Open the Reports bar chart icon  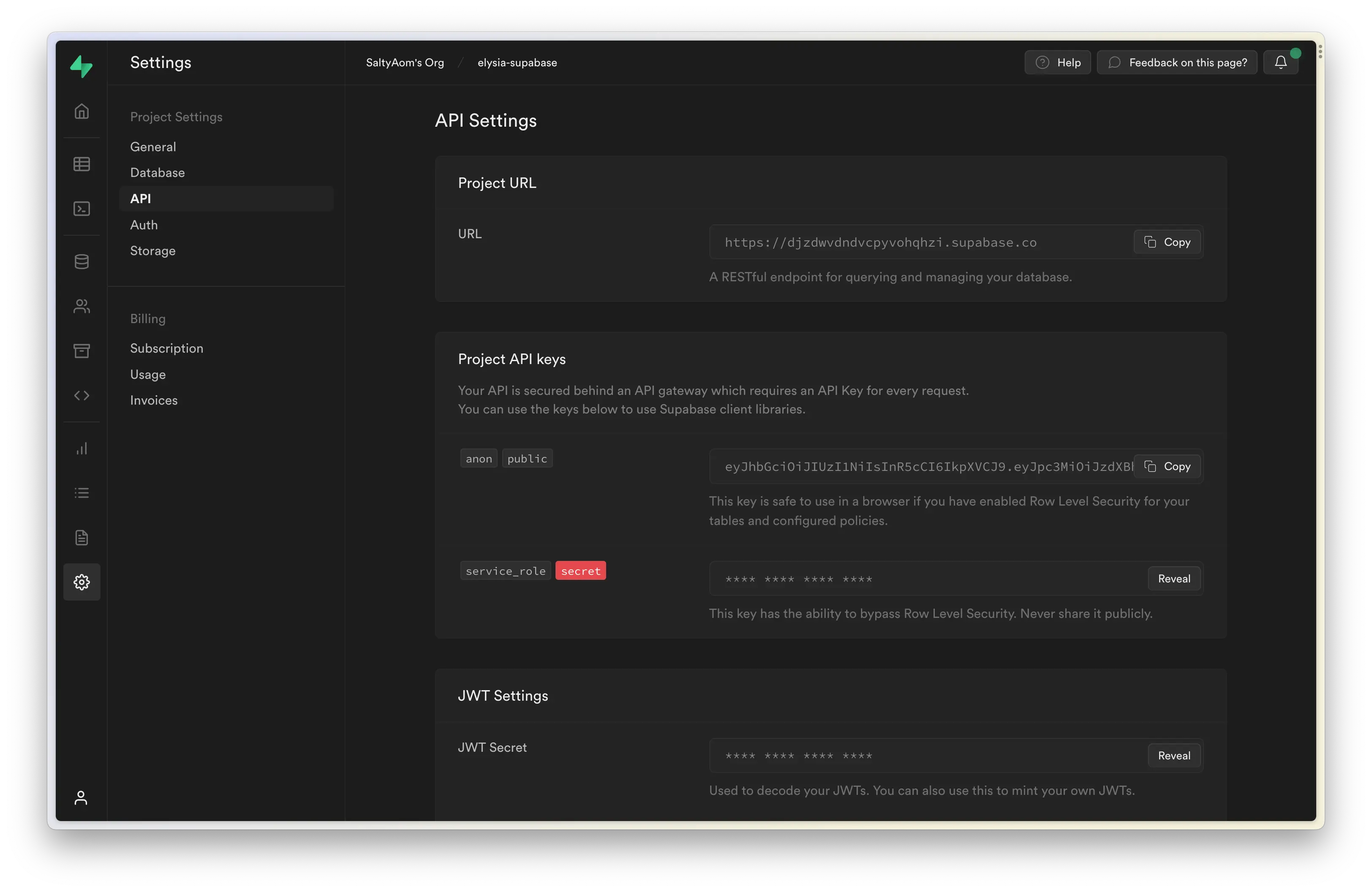(81, 448)
